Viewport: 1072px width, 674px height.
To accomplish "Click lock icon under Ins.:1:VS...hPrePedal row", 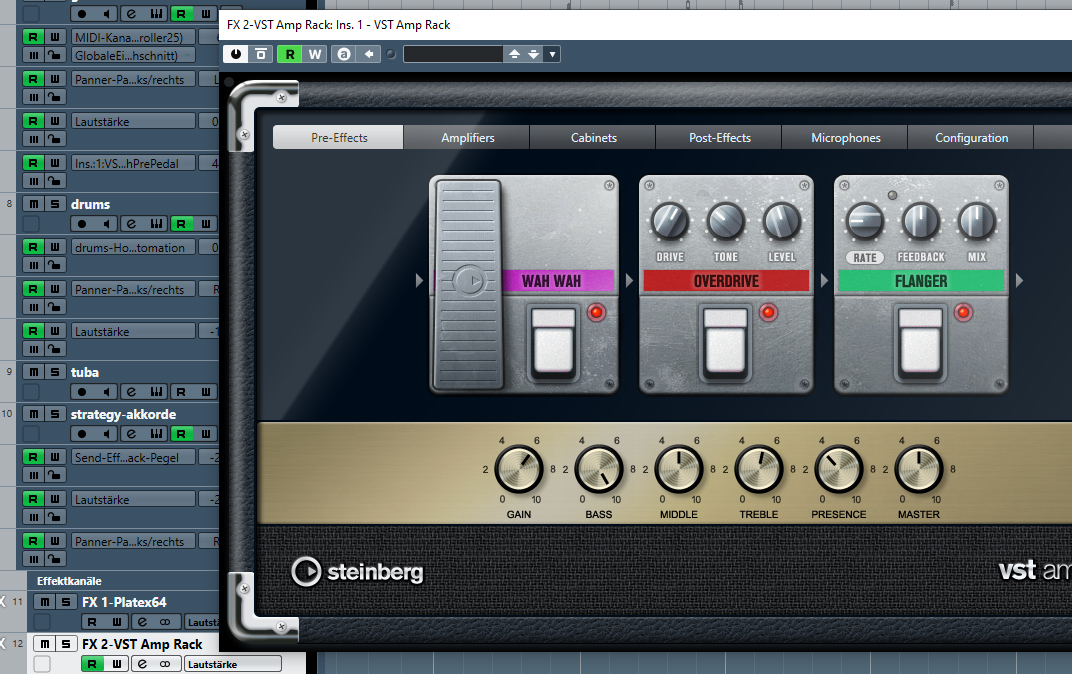I will pos(54,180).
